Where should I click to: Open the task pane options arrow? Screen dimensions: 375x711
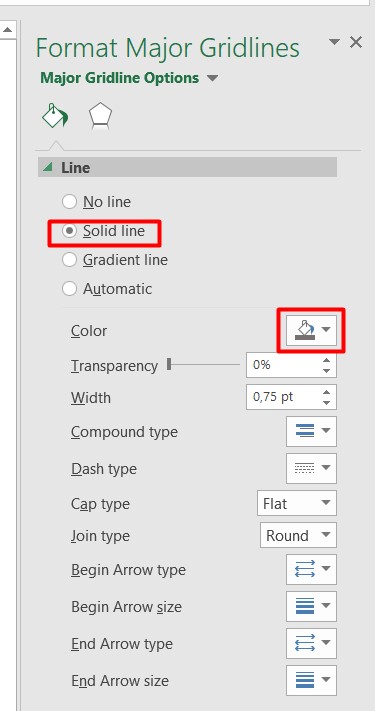coord(334,42)
